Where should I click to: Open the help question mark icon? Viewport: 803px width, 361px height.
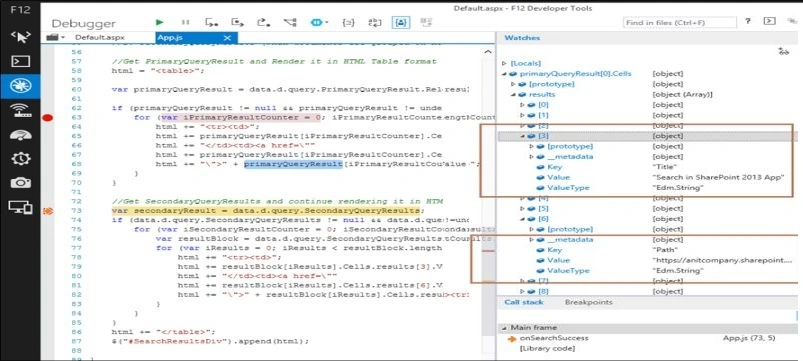pos(748,22)
